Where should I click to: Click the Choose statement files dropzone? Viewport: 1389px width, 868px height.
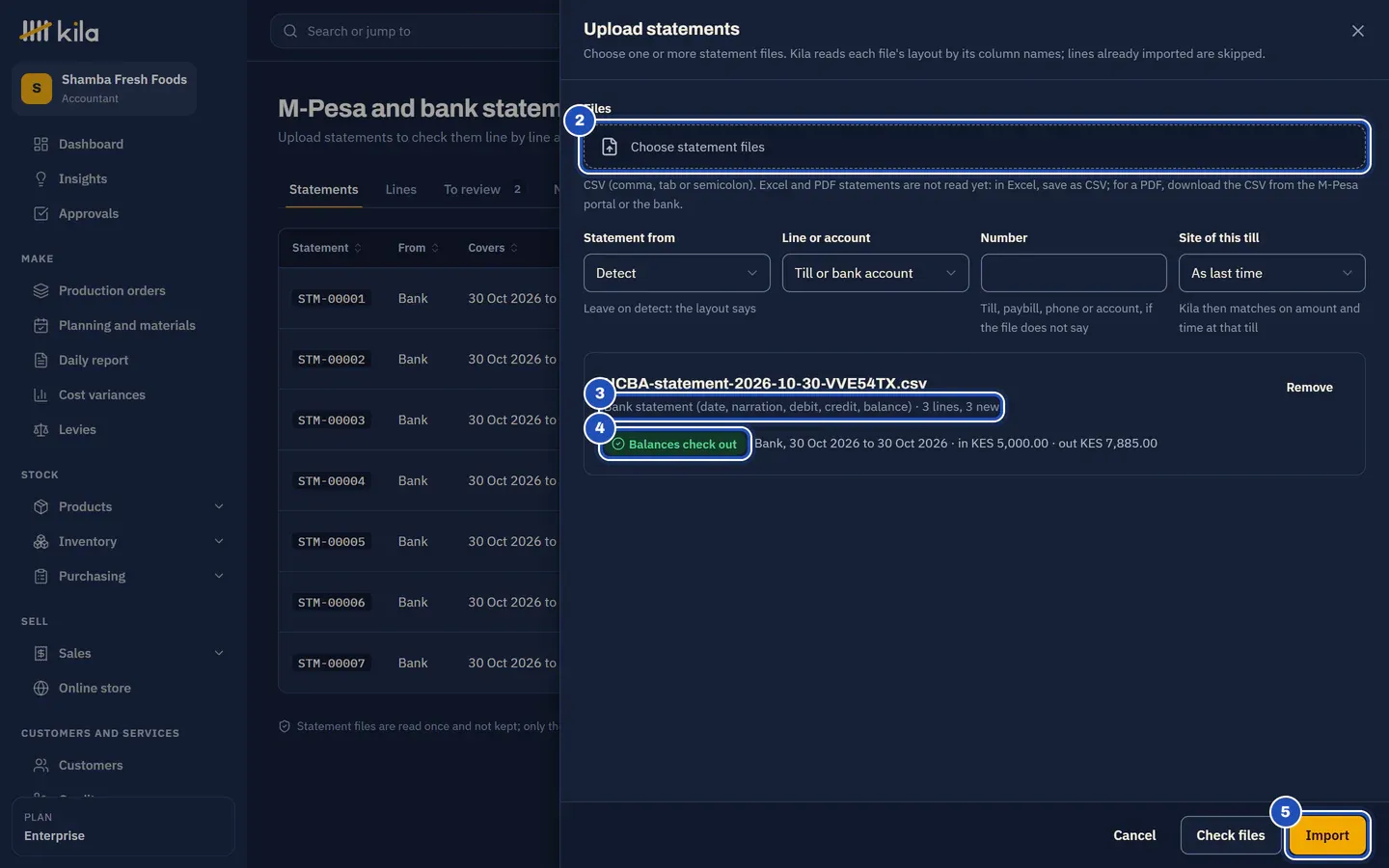click(x=974, y=147)
